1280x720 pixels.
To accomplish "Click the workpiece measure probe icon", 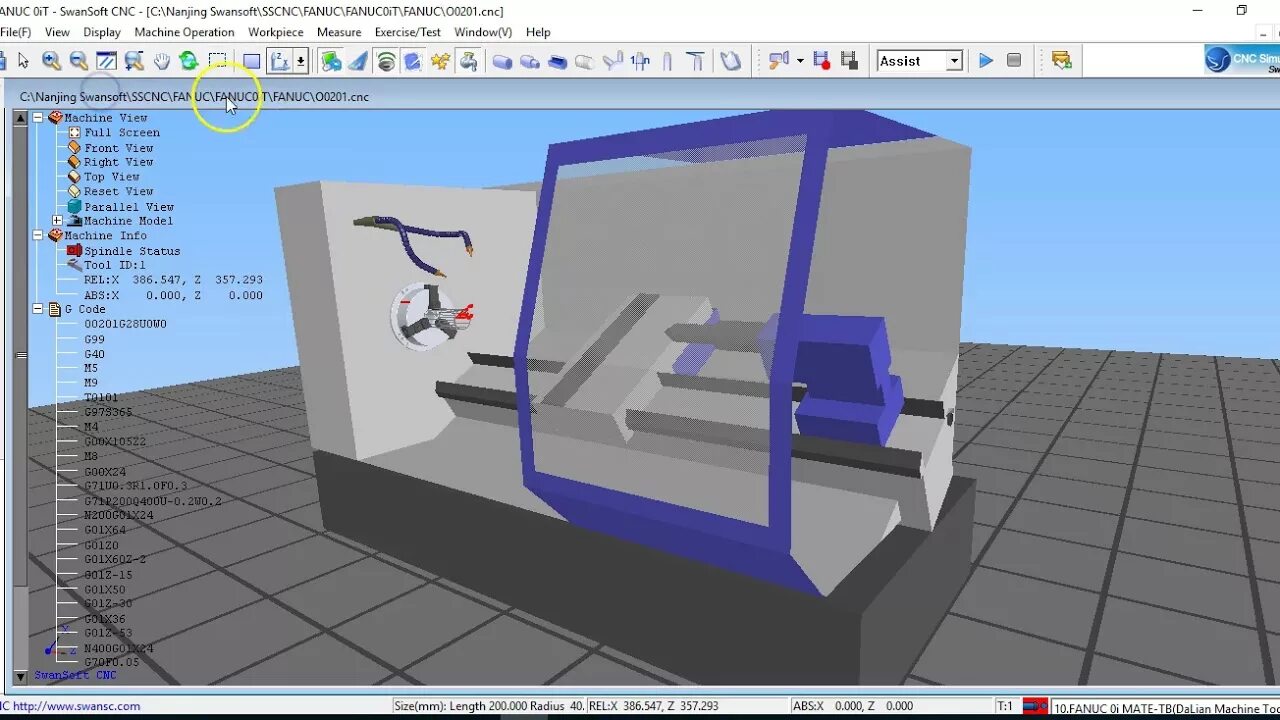I will coord(613,61).
